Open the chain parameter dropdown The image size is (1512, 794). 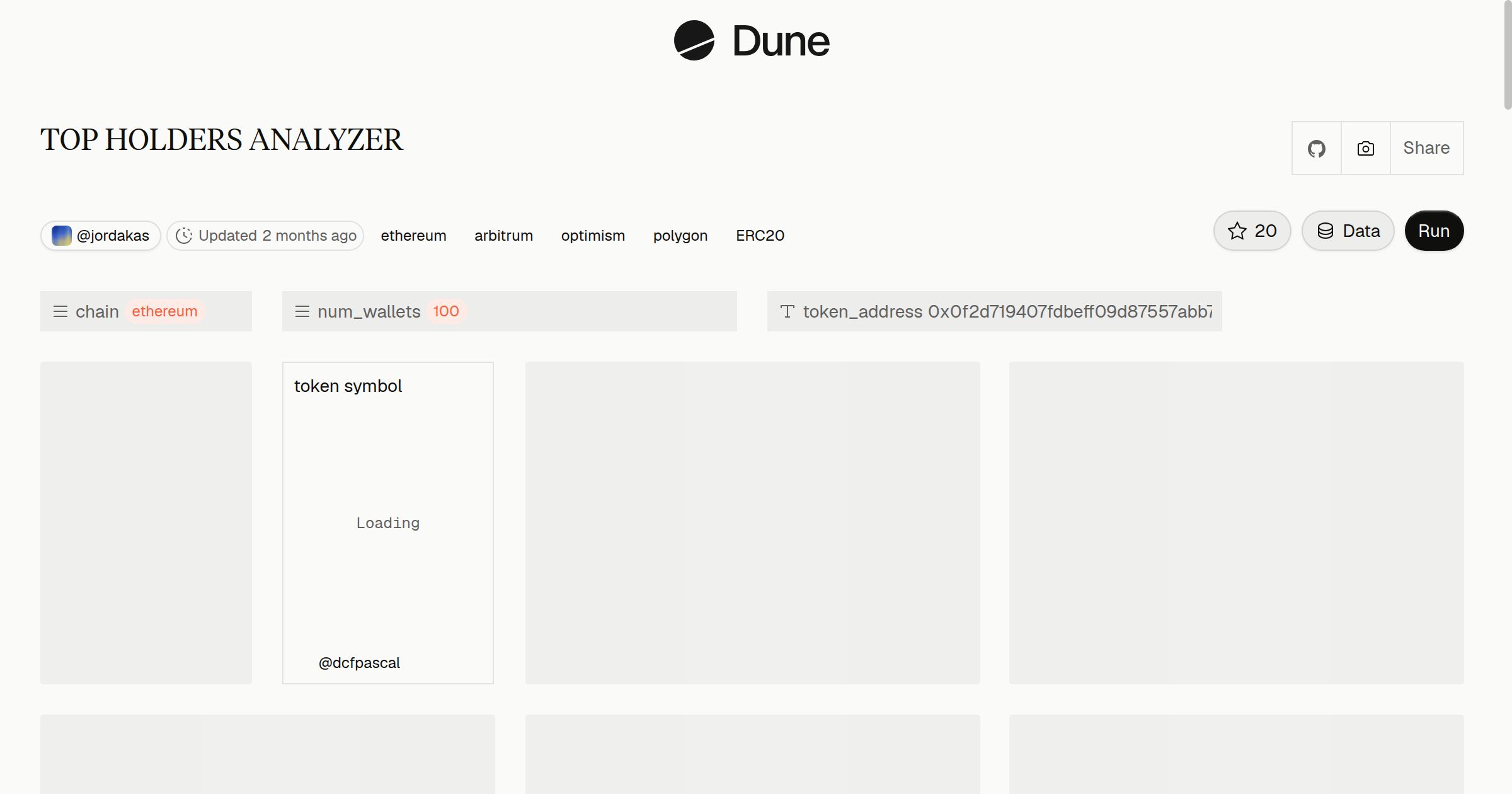coord(146,311)
